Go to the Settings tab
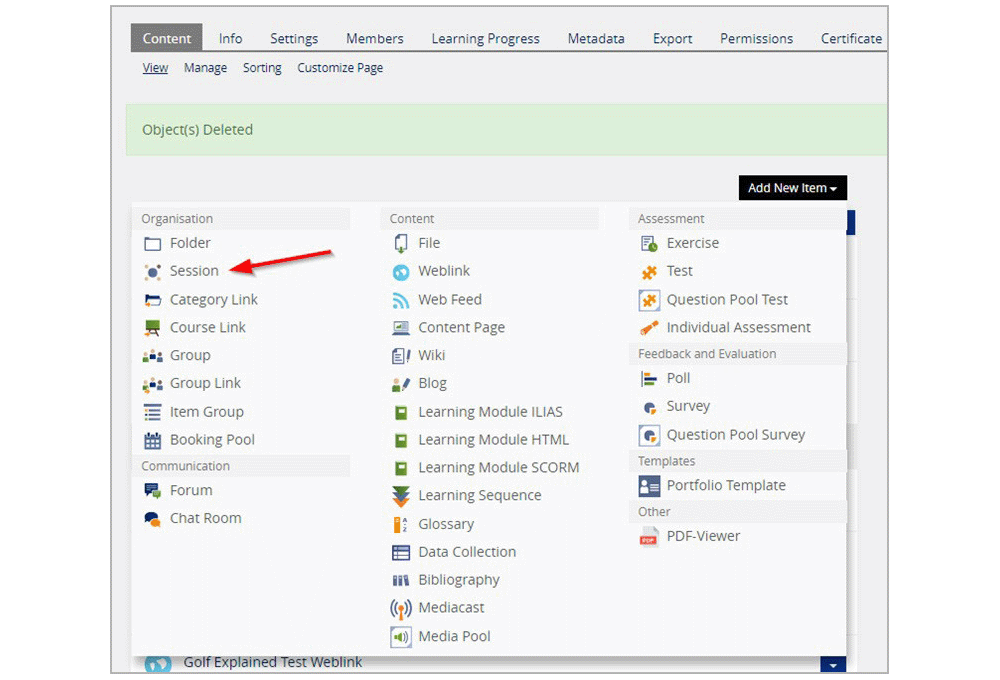This screenshot has width=1000, height=680. 294,39
